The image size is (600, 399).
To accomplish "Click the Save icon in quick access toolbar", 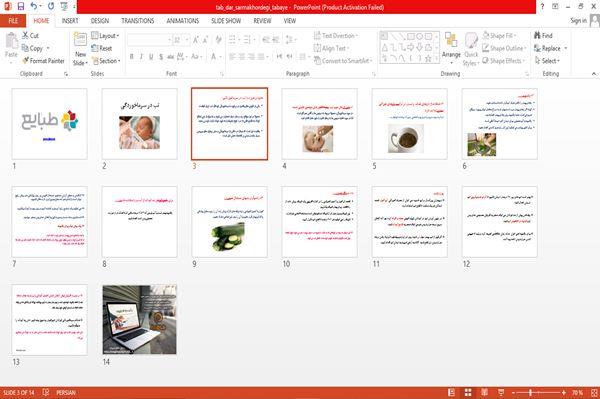I will pos(21,6).
